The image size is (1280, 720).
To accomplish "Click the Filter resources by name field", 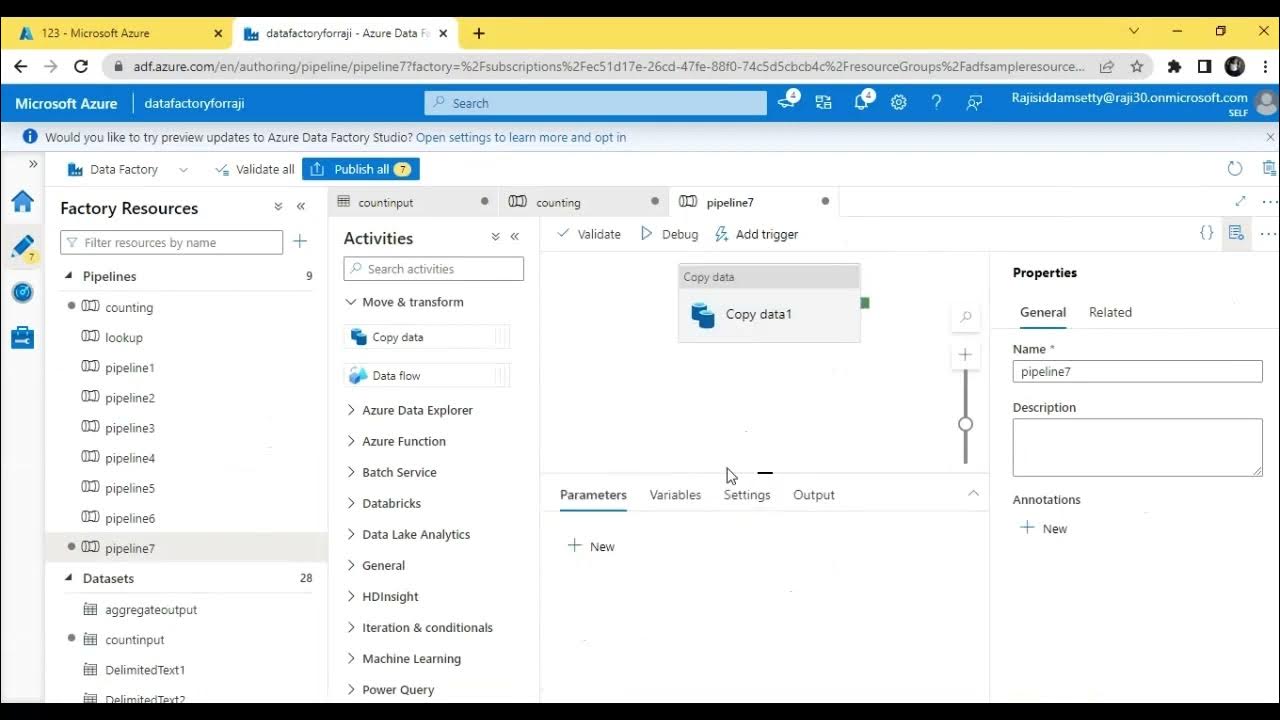I will (x=172, y=242).
